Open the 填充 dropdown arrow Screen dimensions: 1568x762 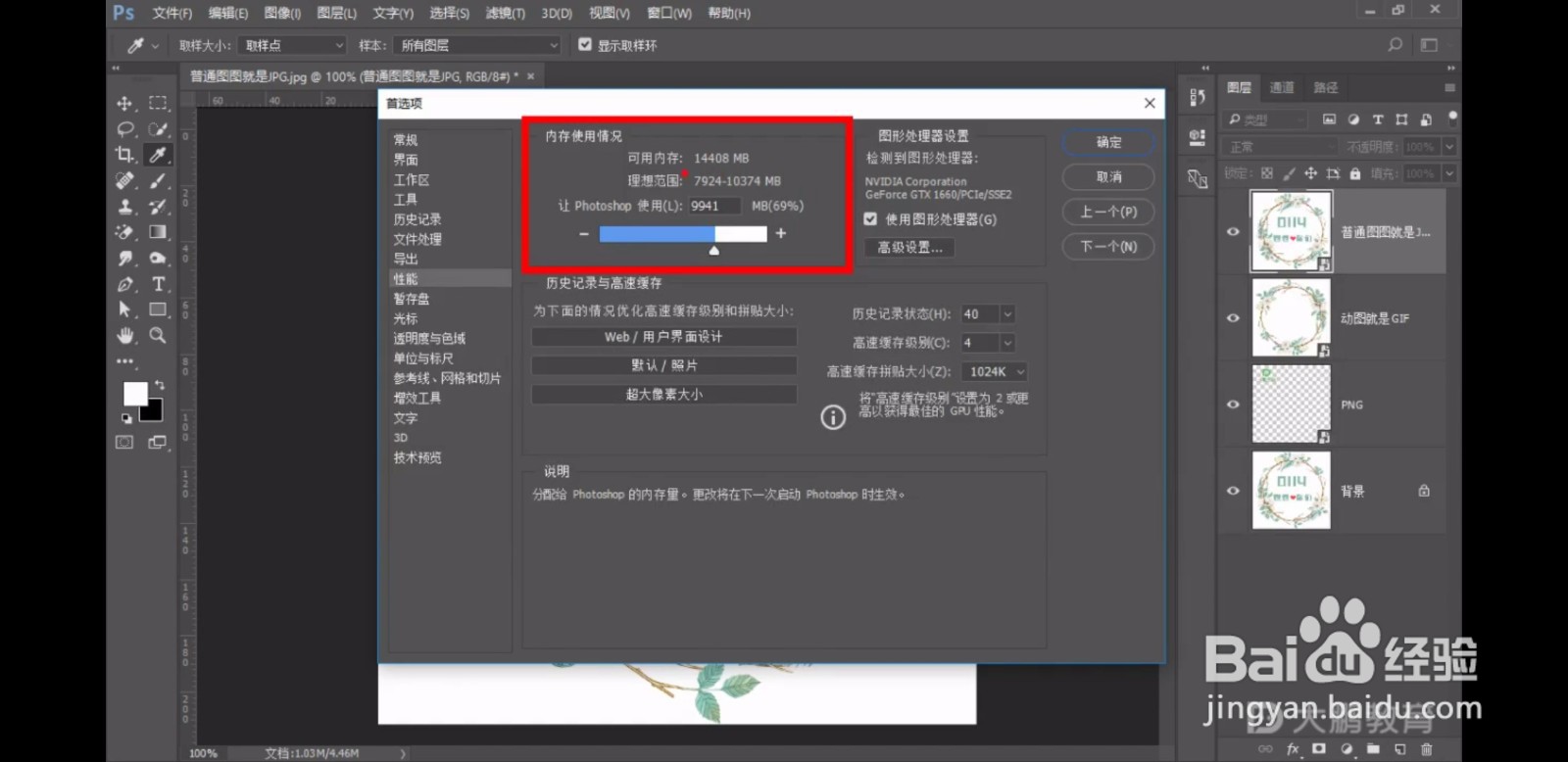[1448, 173]
